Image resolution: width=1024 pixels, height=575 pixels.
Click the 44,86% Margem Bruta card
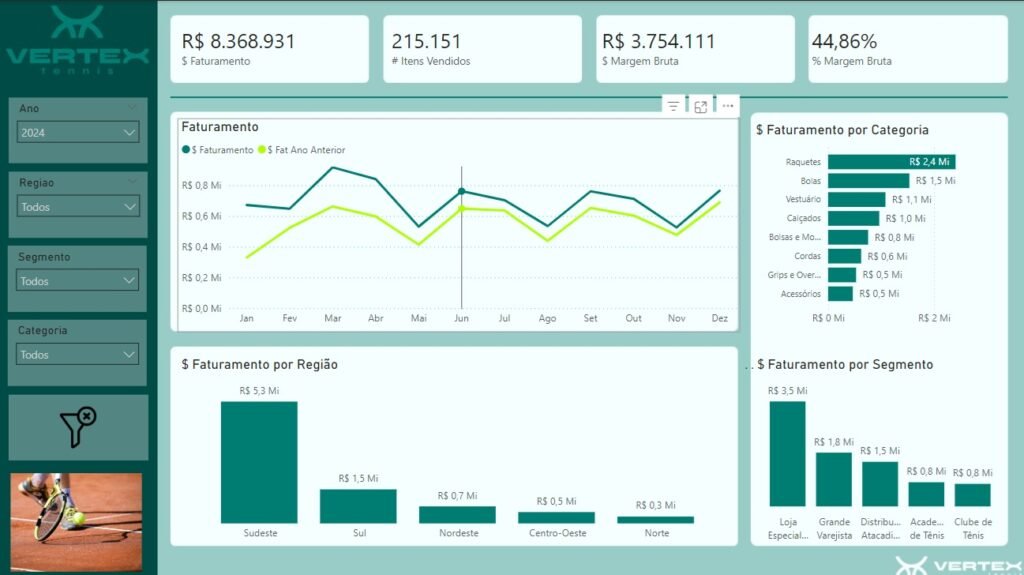[907, 49]
